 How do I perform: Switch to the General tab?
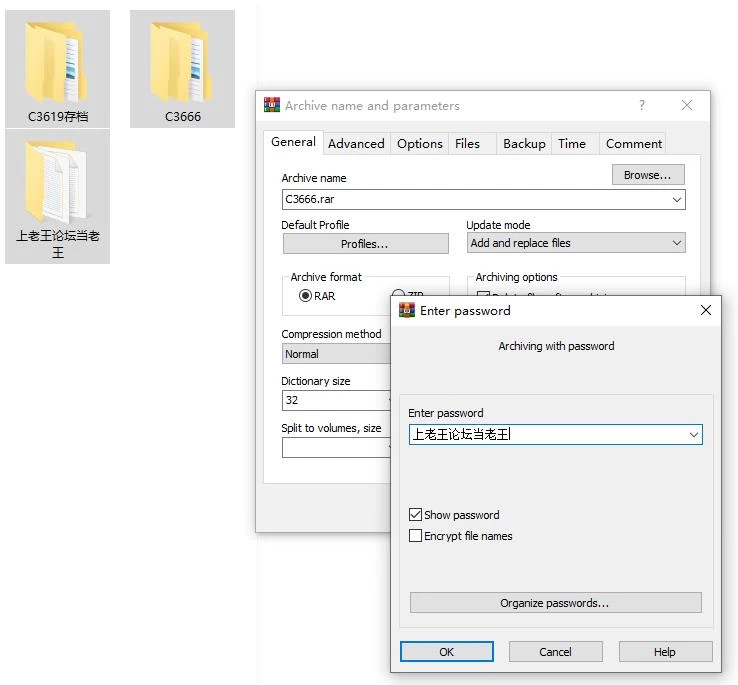click(x=293, y=142)
